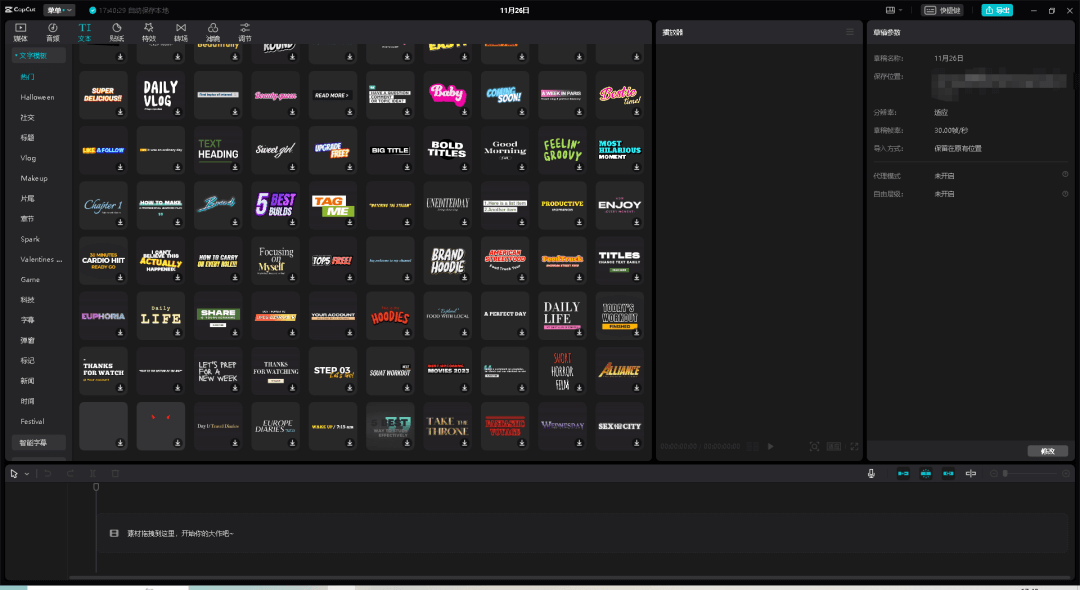The image size is (1080, 590).
Task: Open the 音频 (Audio) panel
Action: point(52,32)
